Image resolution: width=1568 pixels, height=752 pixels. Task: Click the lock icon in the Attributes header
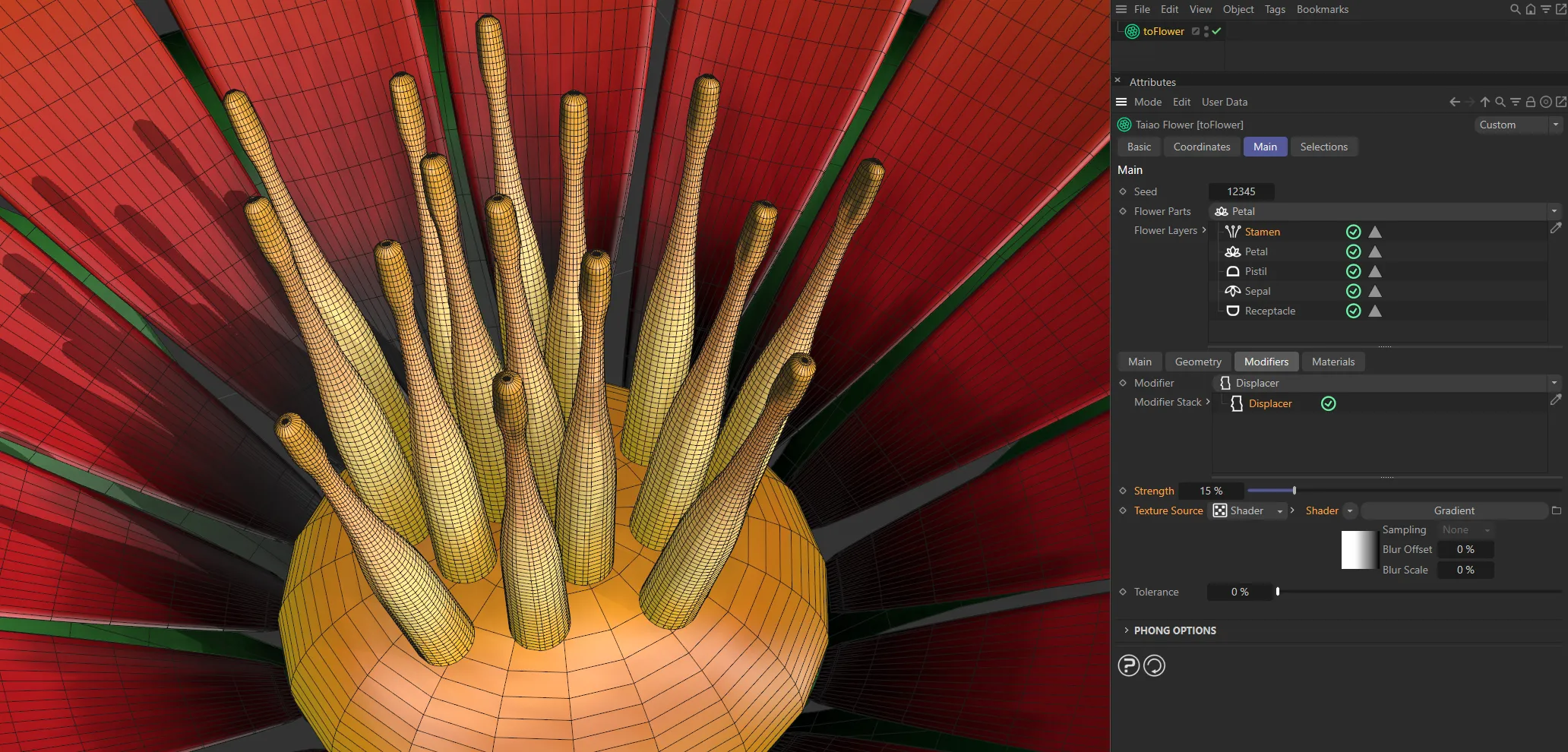(x=1532, y=101)
